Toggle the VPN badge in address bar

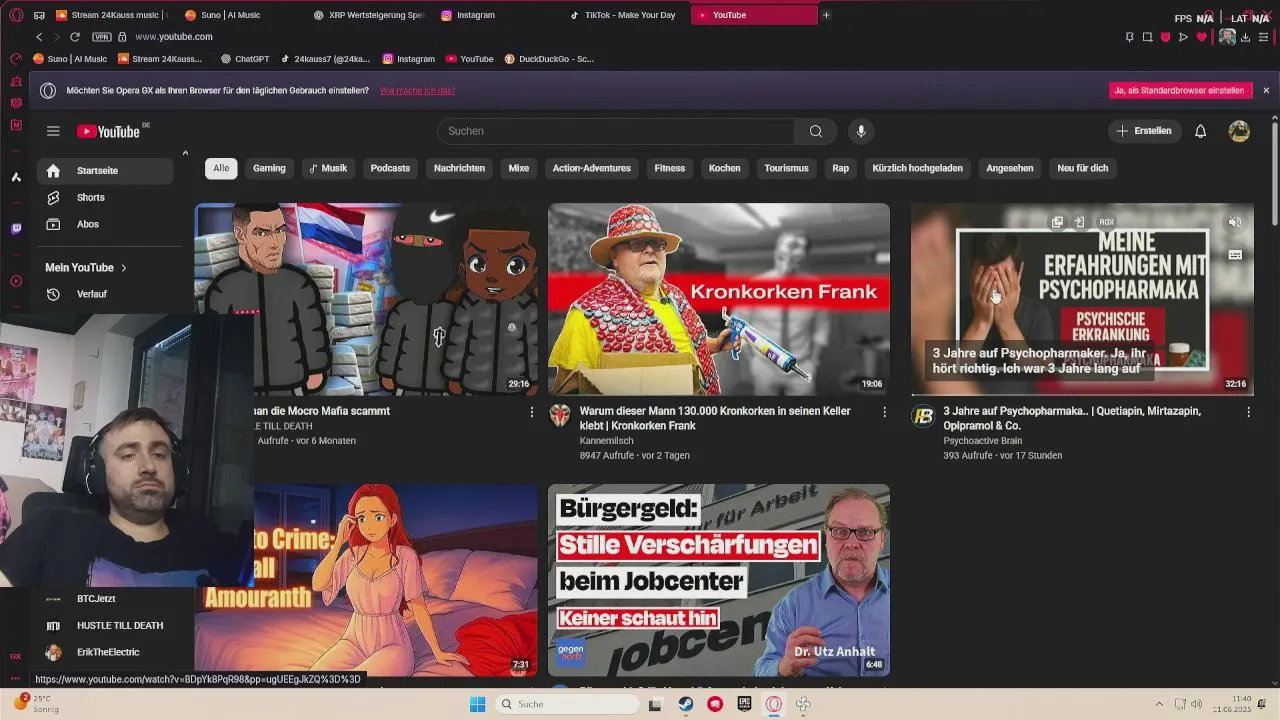click(x=101, y=37)
